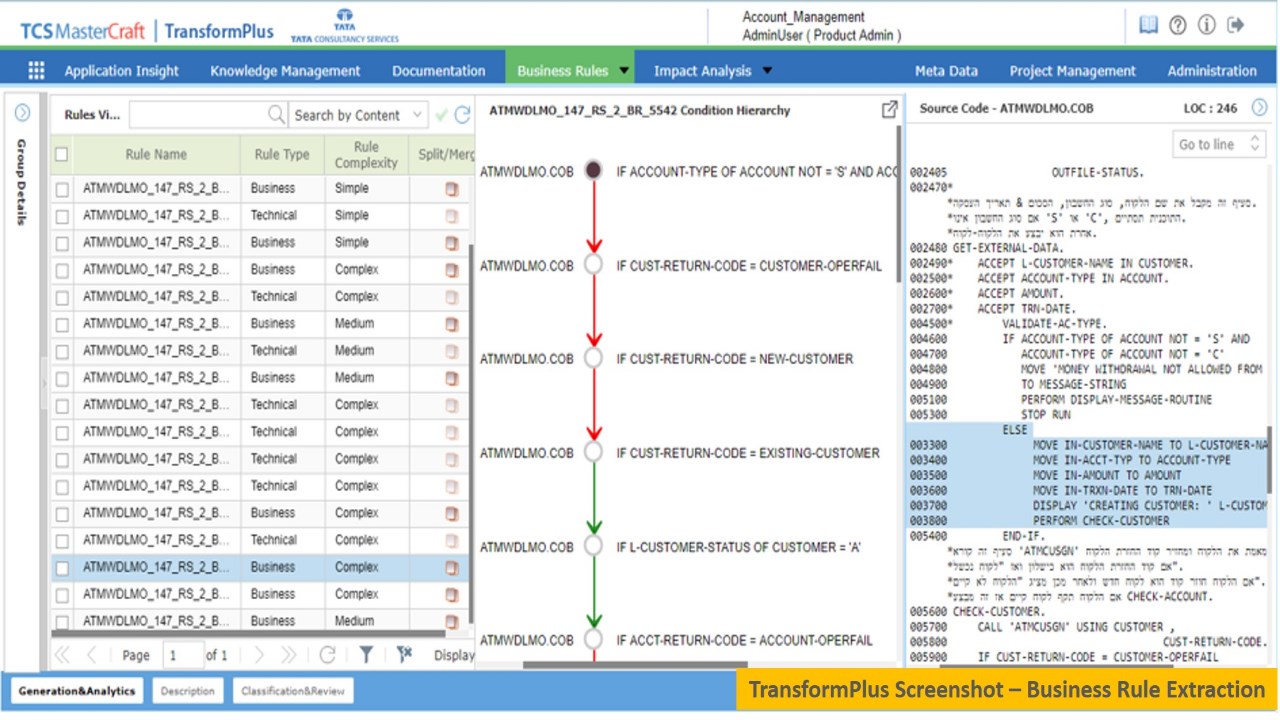Click the rules table horizontal scrollbar
The image size is (1280, 720).
(x=248, y=633)
